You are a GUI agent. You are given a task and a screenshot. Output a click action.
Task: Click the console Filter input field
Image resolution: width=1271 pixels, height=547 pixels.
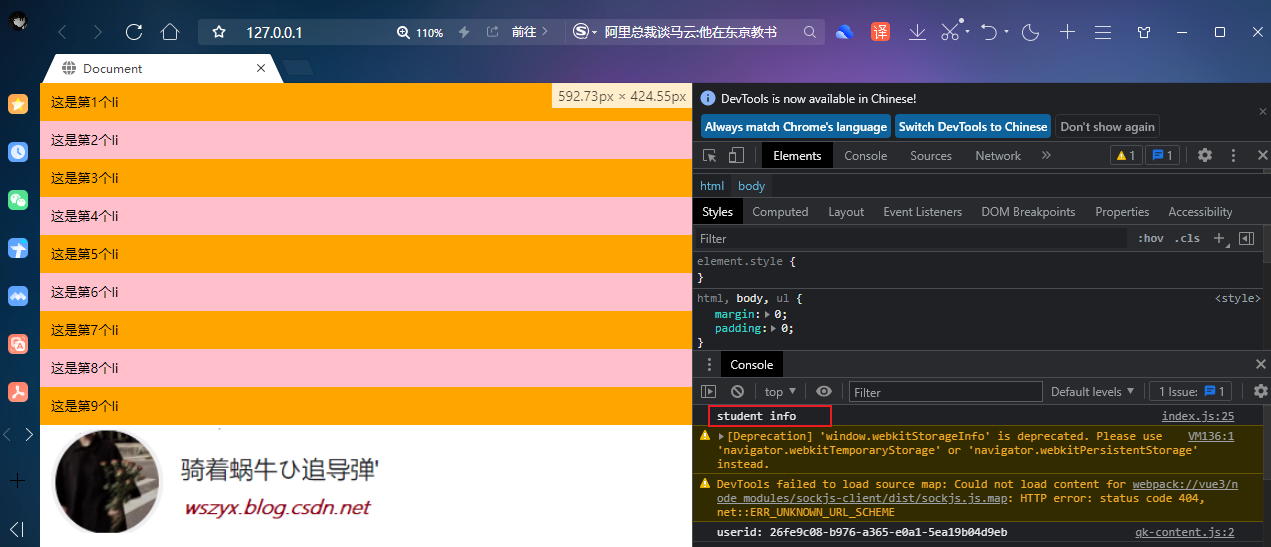point(946,392)
